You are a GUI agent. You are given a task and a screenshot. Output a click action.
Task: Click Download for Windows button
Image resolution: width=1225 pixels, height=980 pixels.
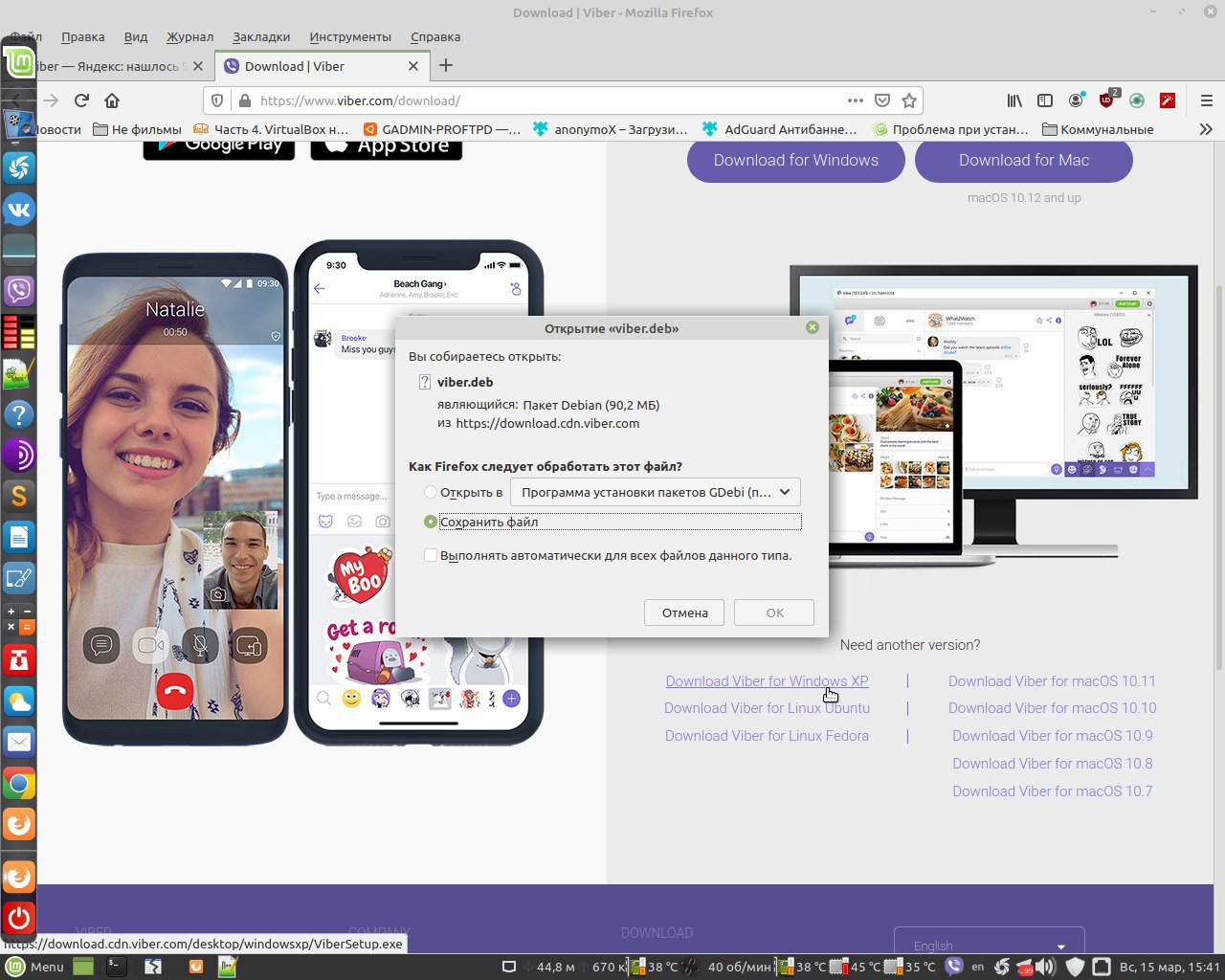pyautogui.click(x=796, y=160)
